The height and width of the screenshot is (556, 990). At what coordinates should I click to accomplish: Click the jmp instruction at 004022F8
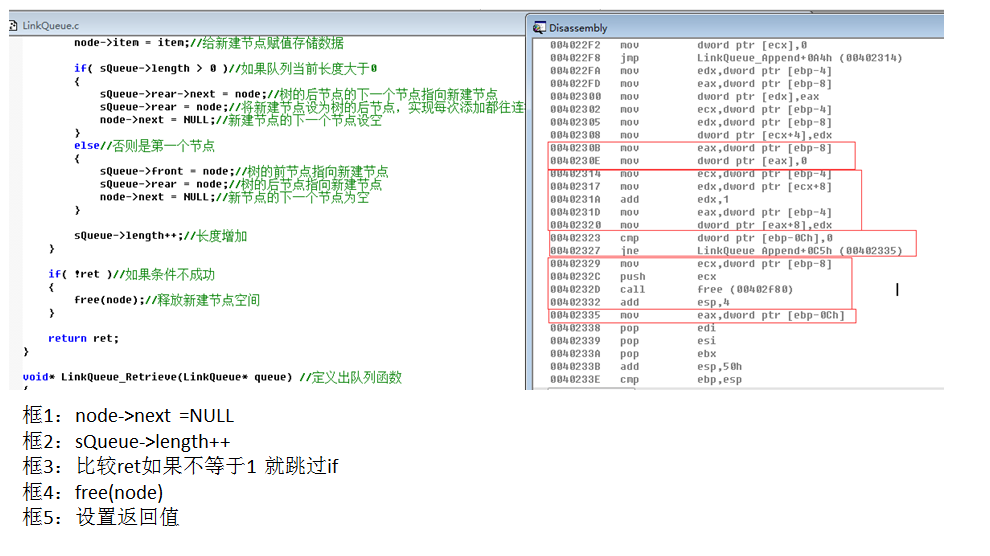(x=725, y=57)
